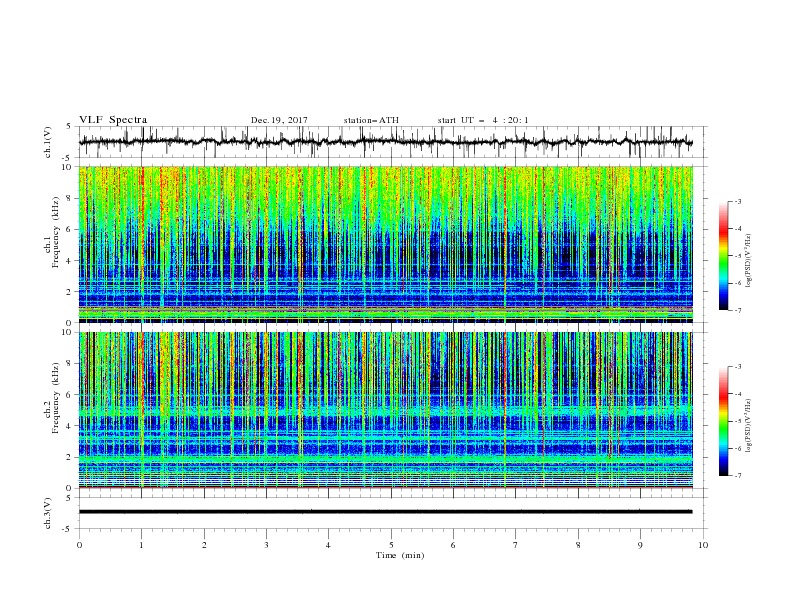Click the "Time (min)" x-axis label
The height and width of the screenshot is (612, 792).
(400, 555)
